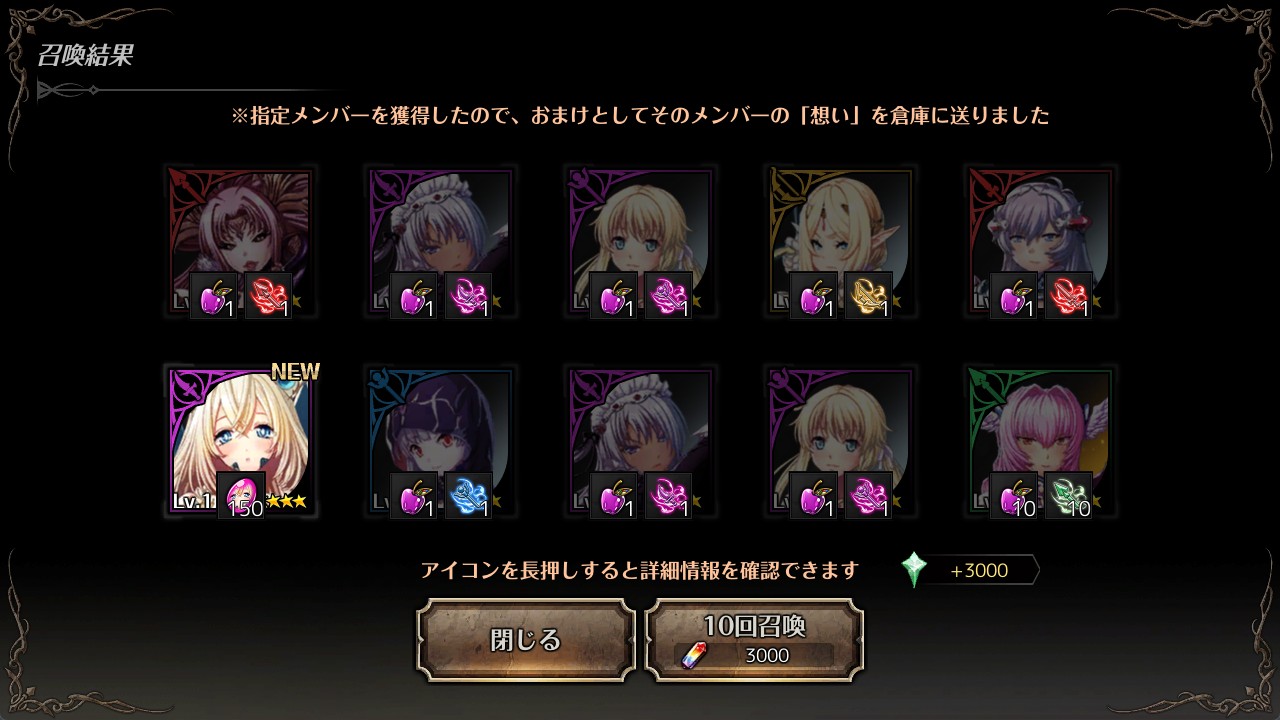Click the +3000 crystal reward counter
The width and height of the screenshot is (1280, 720).
pyautogui.click(x=979, y=571)
